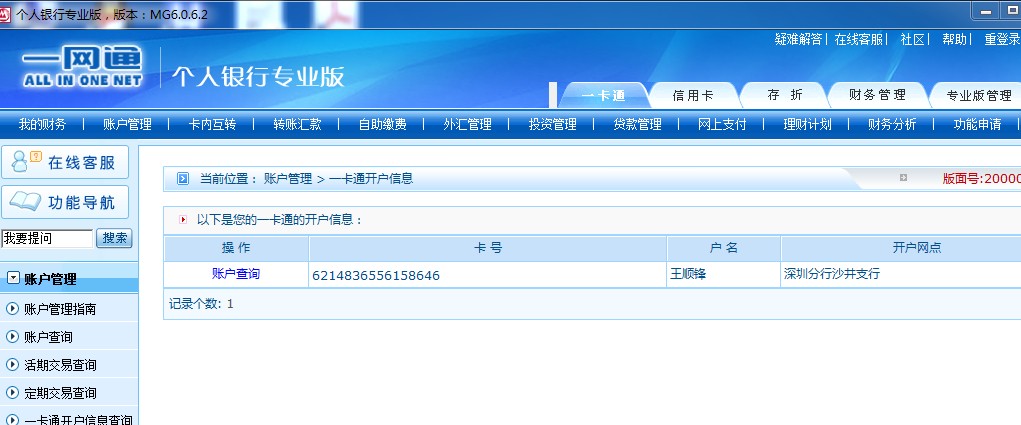This screenshot has height=425, width=1021.
Task: Collapse the 账户管理 sidebar section
Action: tap(12, 279)
